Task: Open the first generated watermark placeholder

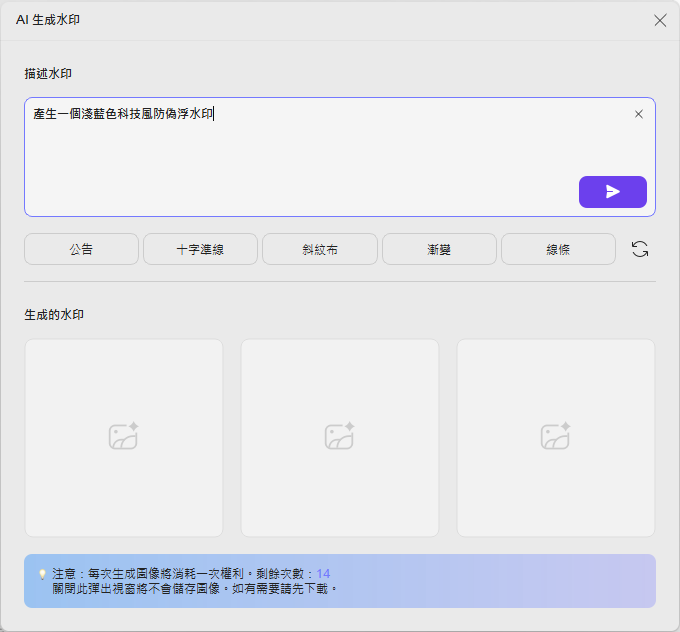Action: 124,438
